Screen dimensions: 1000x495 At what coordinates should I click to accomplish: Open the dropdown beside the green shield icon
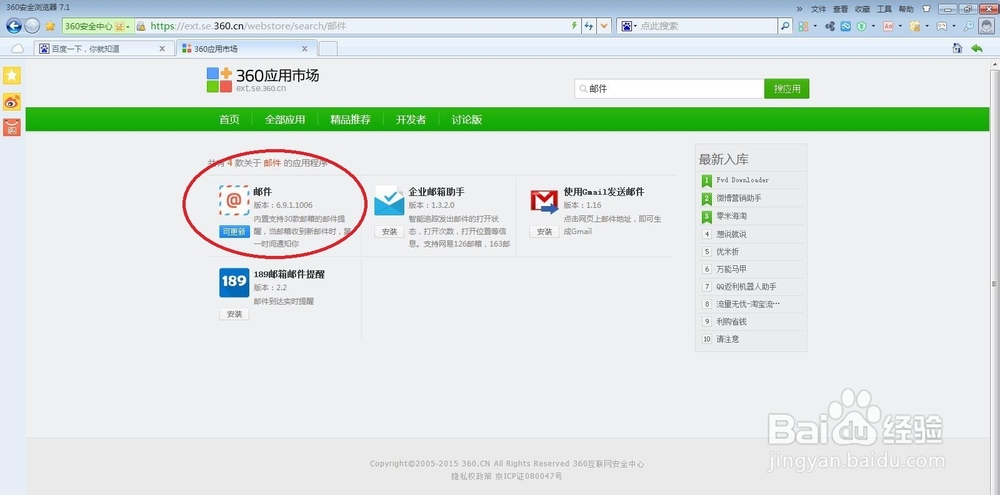874,26
